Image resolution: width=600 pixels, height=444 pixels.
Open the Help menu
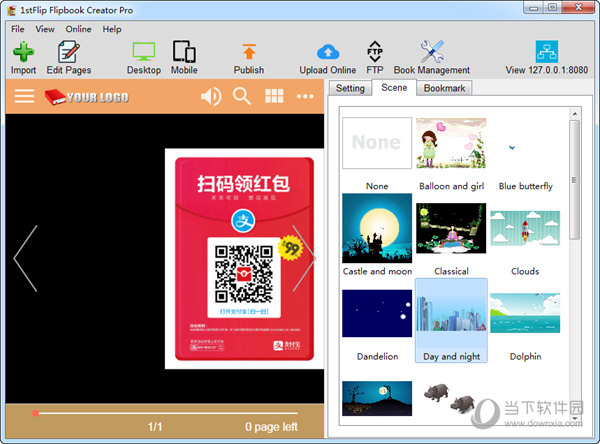coord(112,29)
